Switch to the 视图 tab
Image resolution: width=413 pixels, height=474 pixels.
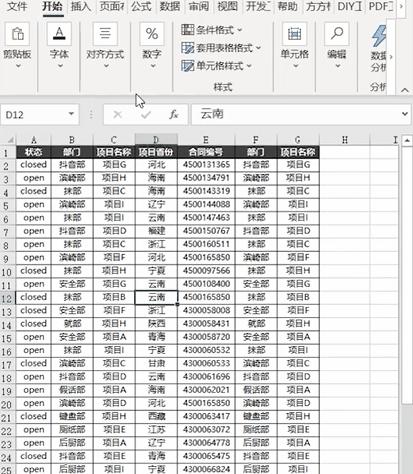pos(227,6)
